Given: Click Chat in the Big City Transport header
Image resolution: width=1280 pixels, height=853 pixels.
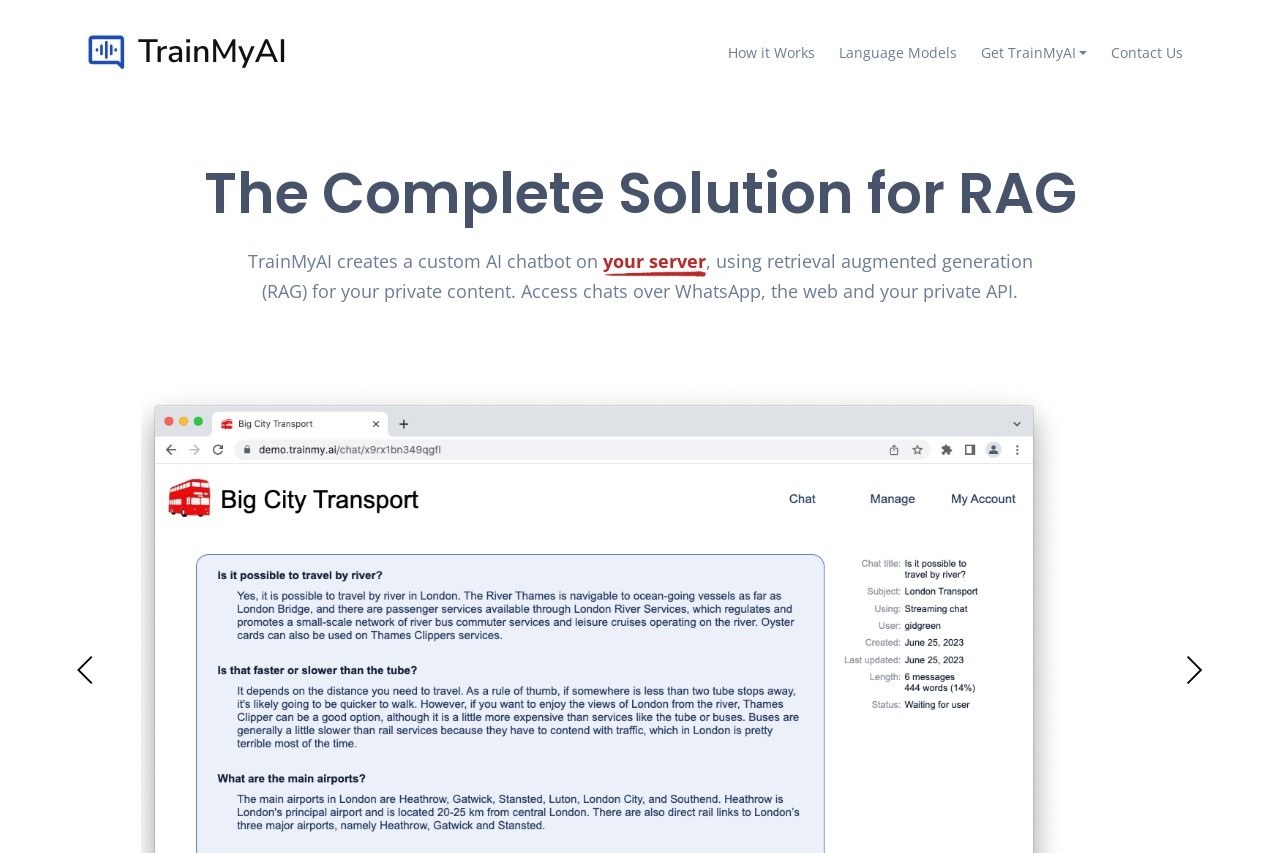Looking at the screenshot, I should click(x=802, y=499).
